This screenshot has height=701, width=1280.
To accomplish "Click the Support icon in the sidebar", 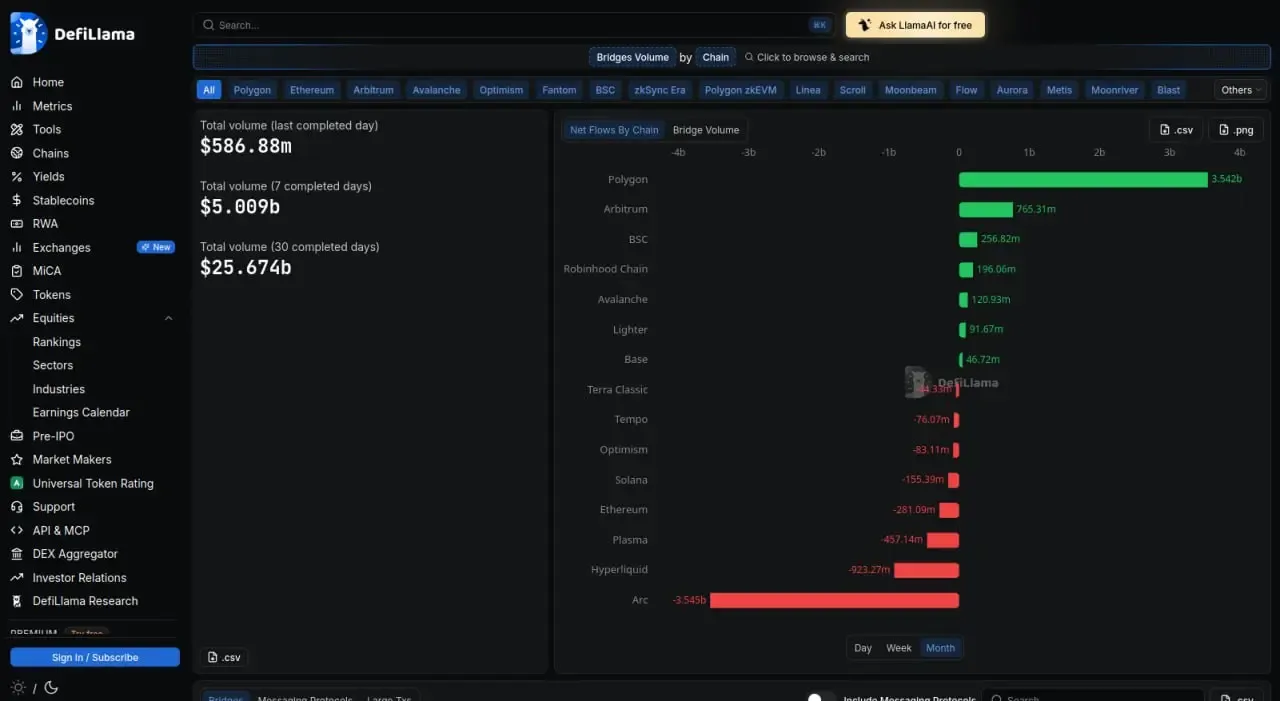I will coord(16,506).
